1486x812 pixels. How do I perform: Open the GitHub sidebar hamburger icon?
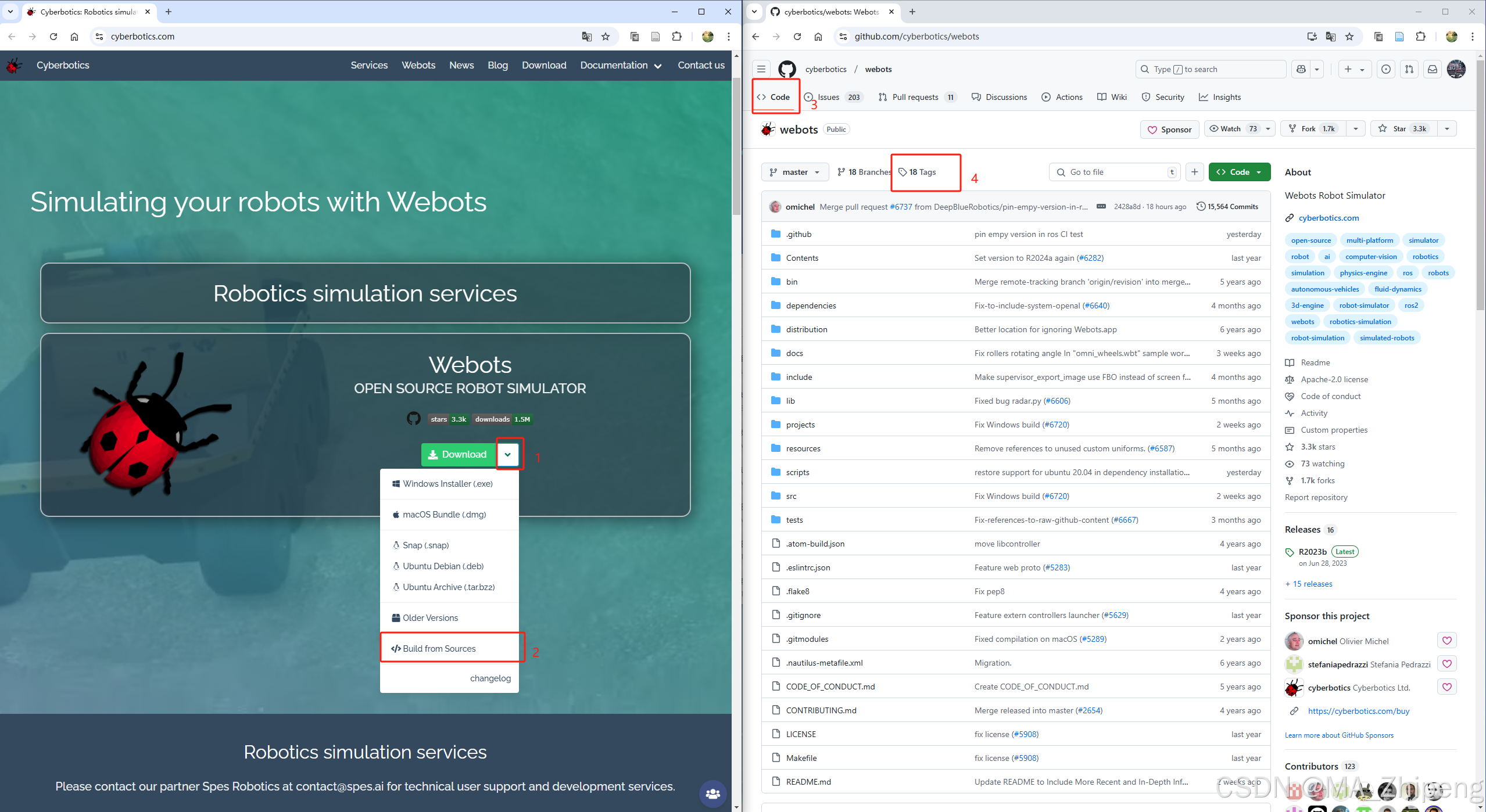[x=761, y=69]
